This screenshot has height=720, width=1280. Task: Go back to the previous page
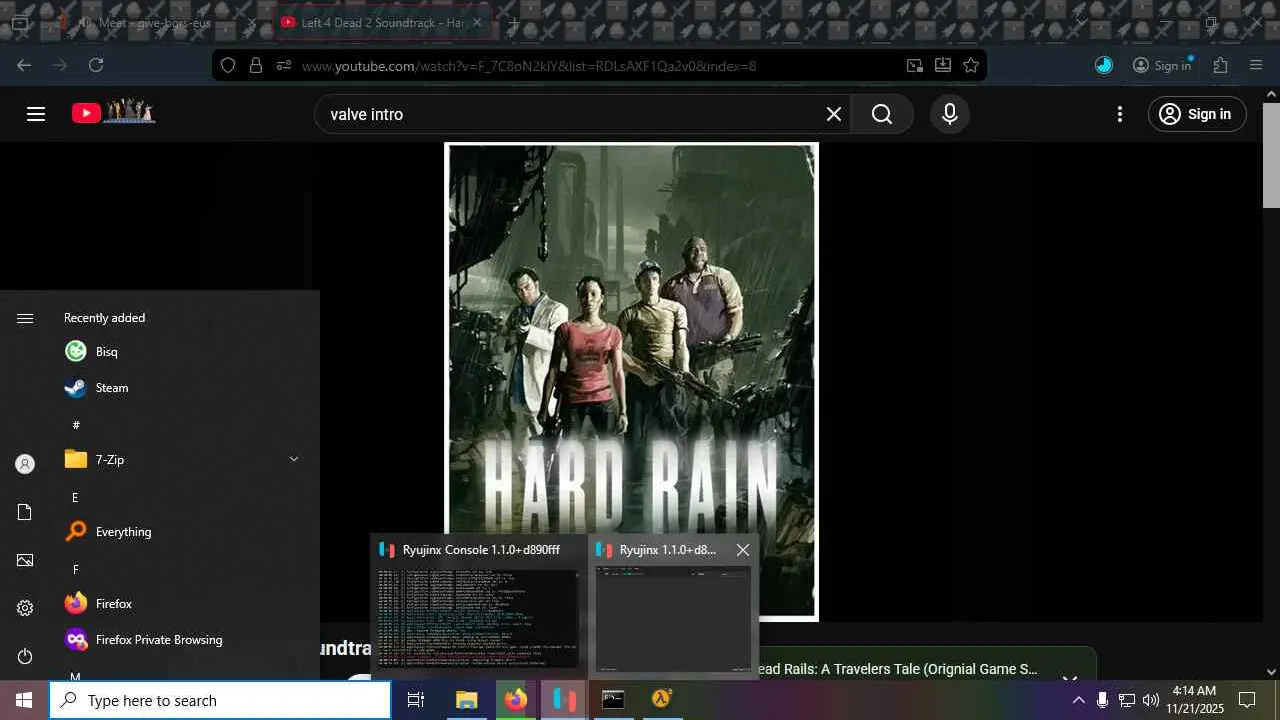(24, 65)
